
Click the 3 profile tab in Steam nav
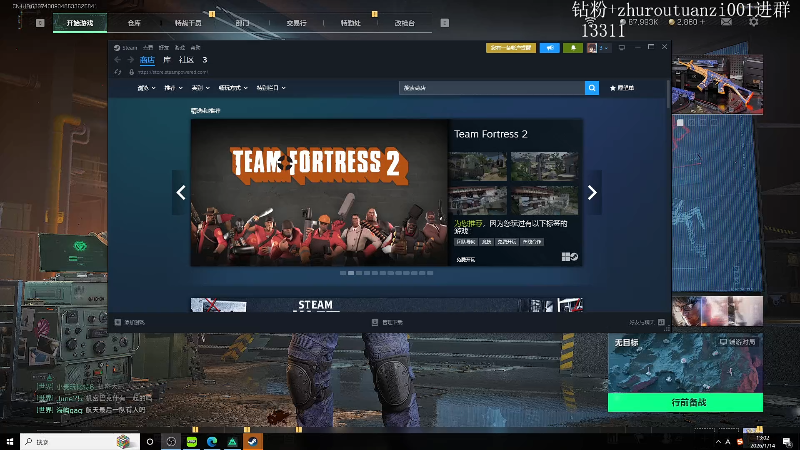[x=205, y=60]
